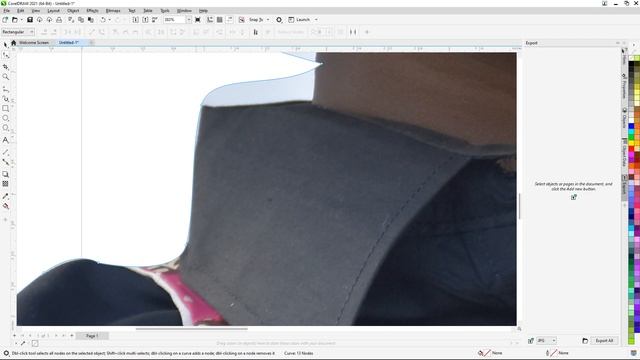
Task: Select the Drop Shadow tool
Action: point(5,174)
